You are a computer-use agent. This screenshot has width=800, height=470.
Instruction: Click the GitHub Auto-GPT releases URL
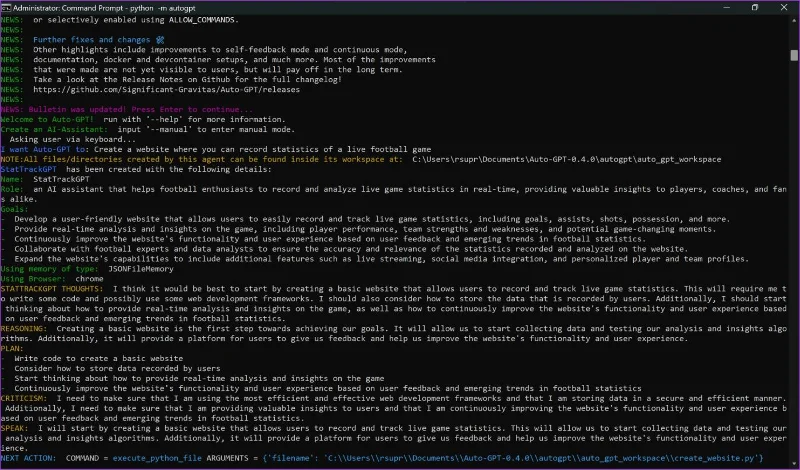166,89
